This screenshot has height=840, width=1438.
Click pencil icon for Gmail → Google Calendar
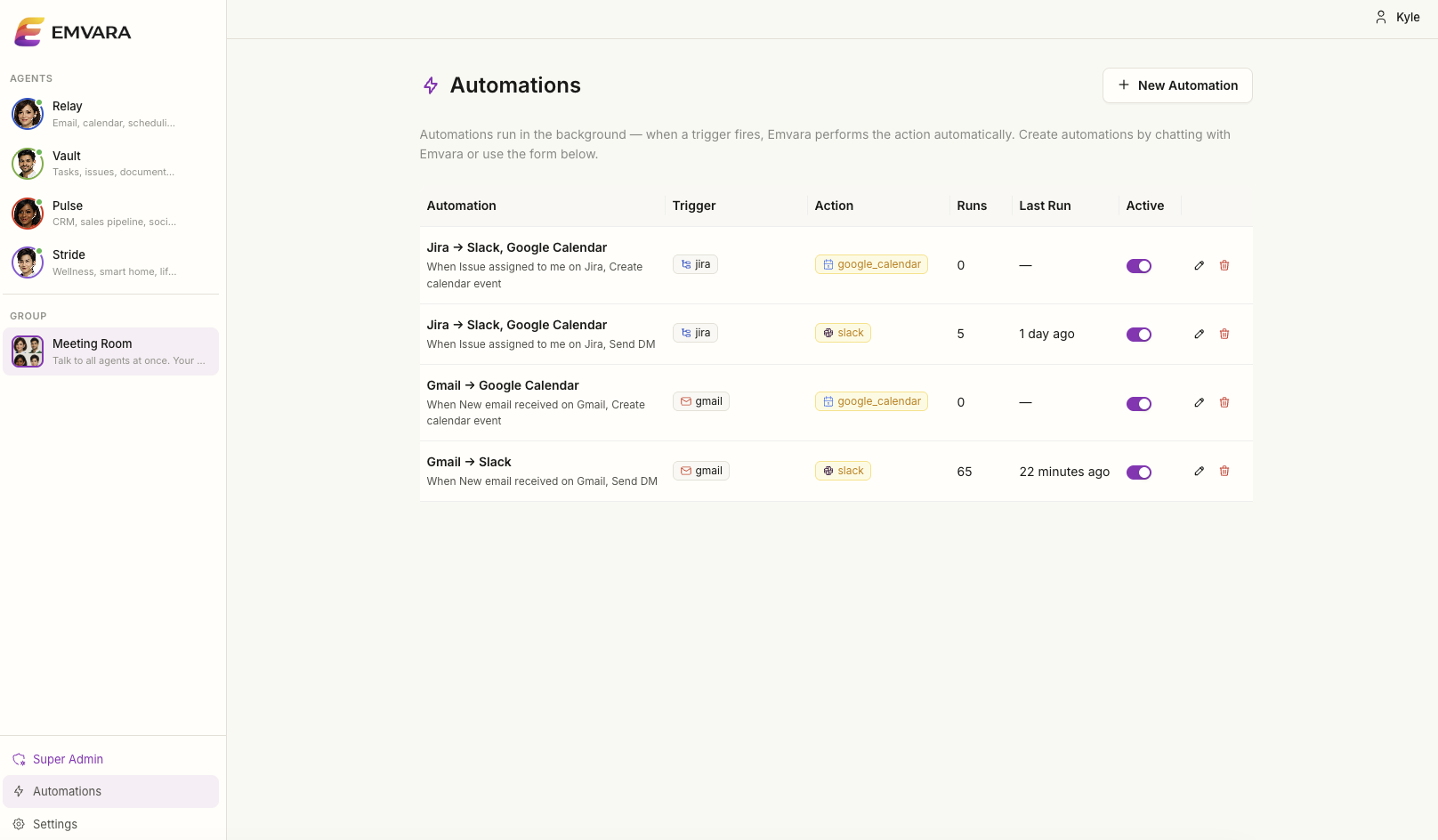1199,403
